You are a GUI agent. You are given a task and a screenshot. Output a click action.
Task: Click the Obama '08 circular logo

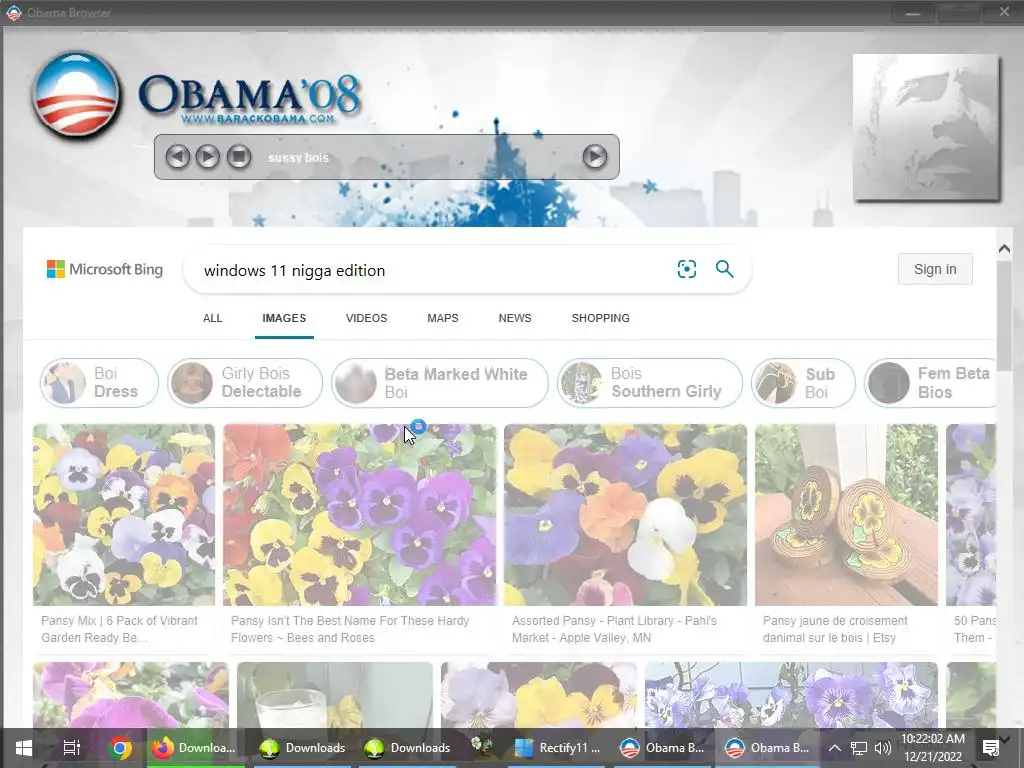click(76, 95)
